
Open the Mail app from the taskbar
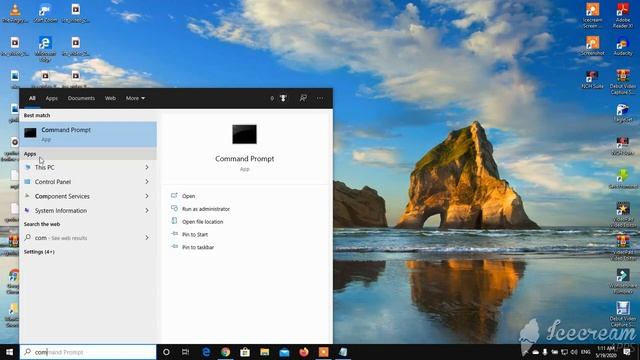(284, 352)
